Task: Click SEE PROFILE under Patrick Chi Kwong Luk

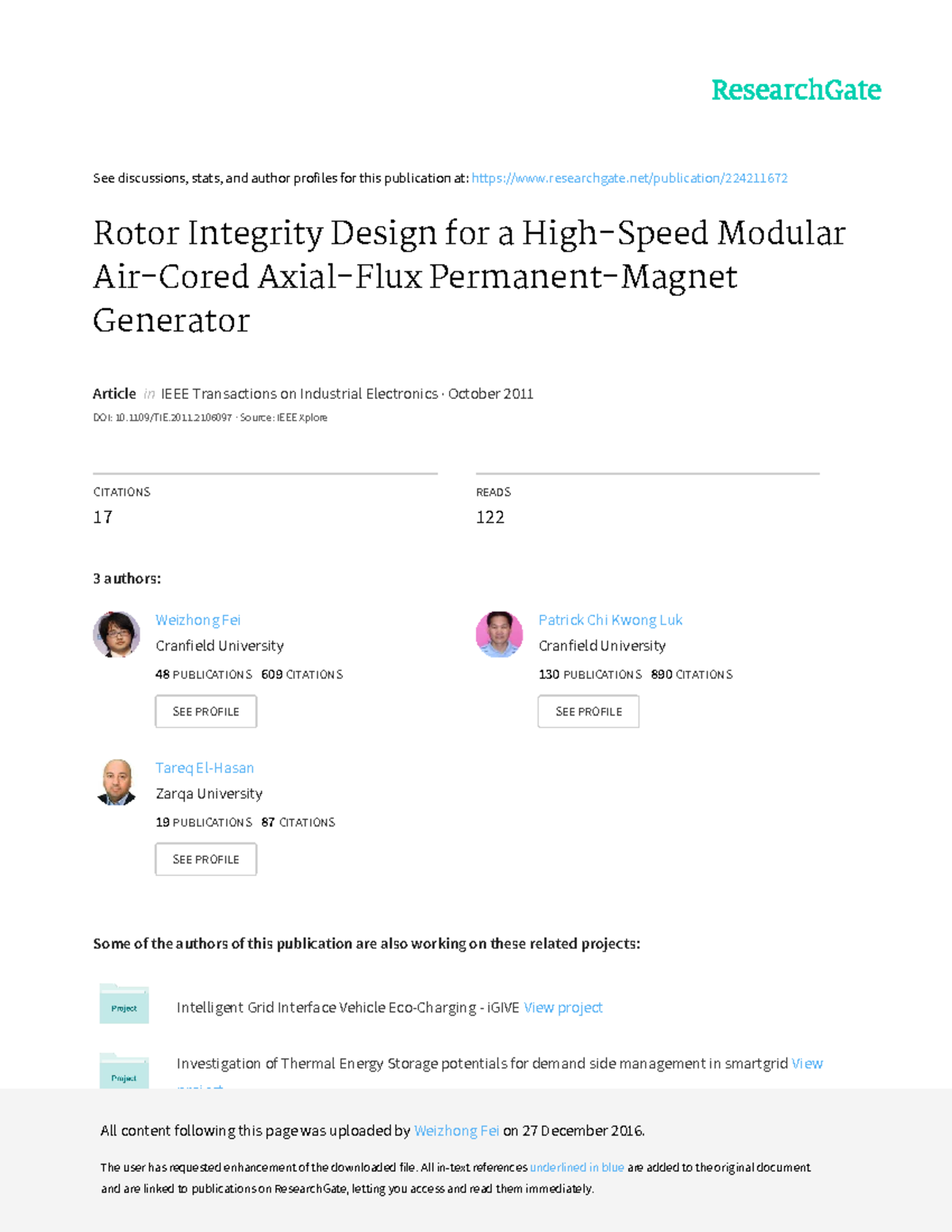Action: click(x=588, y=711)
